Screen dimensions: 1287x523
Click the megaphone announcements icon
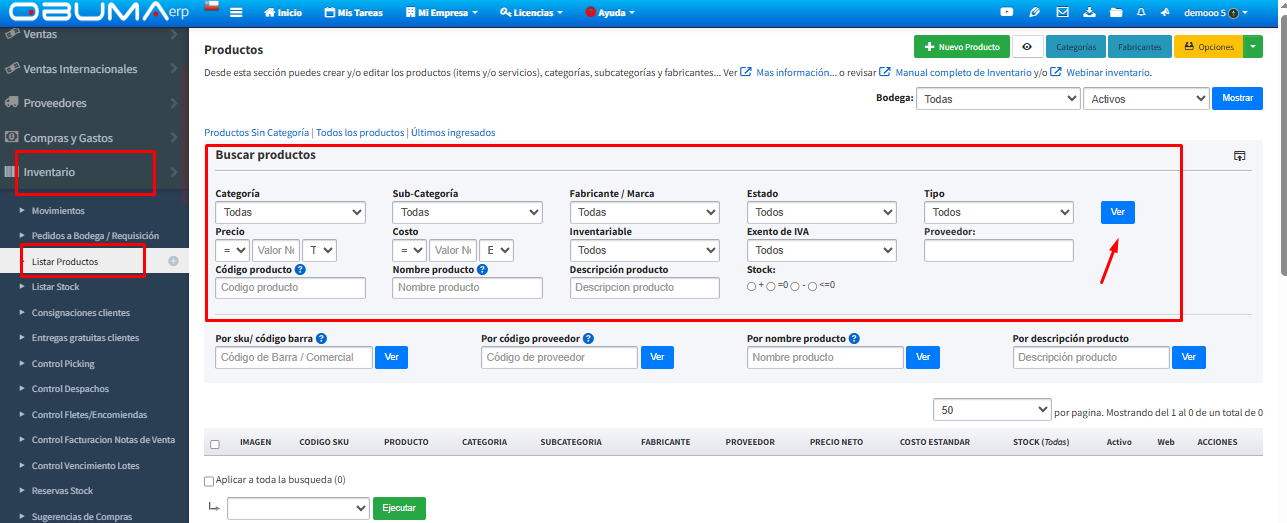[1166, 13]
